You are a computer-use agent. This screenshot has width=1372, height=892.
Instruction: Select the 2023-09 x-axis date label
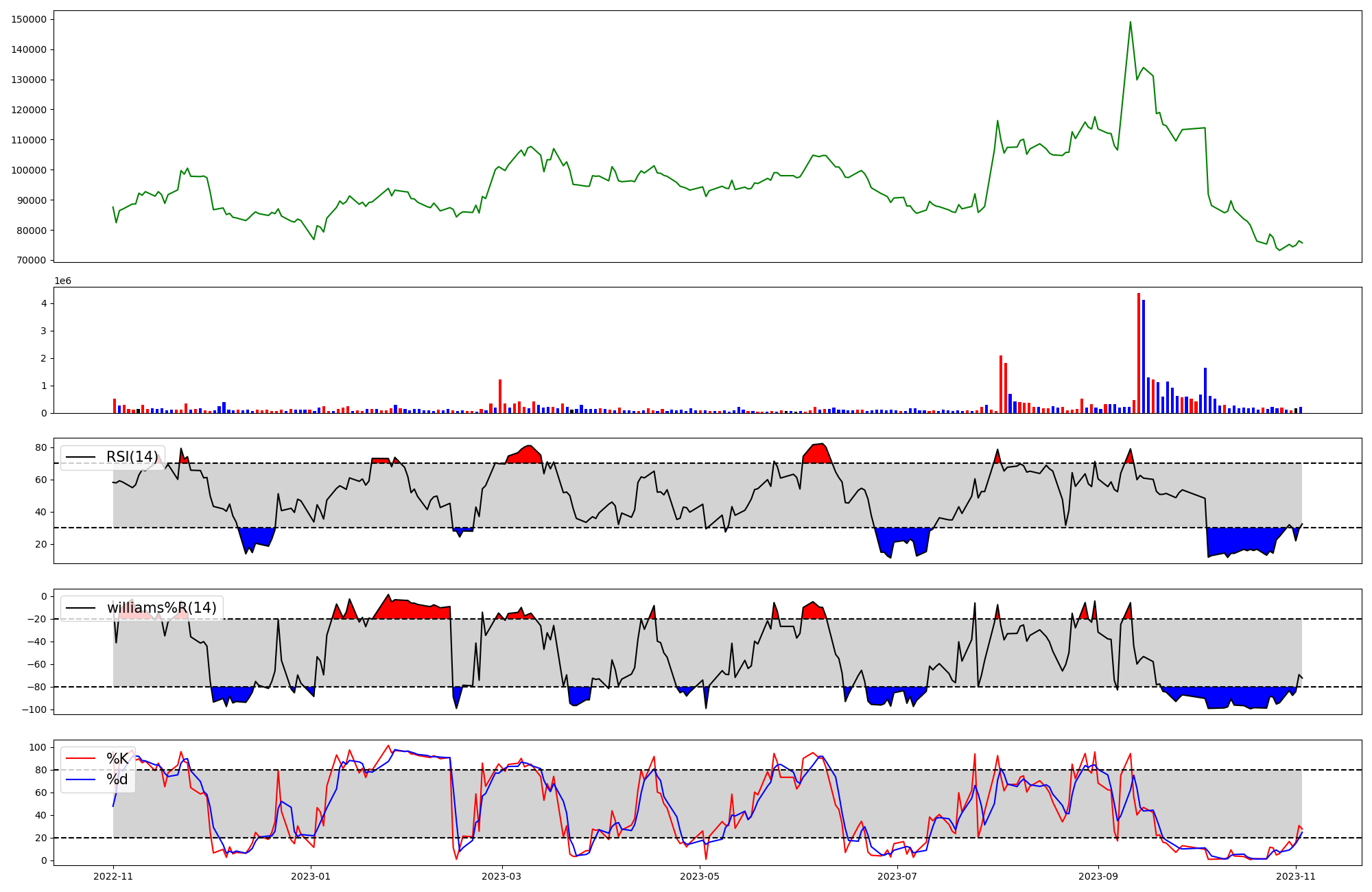tap(1098, 876)
